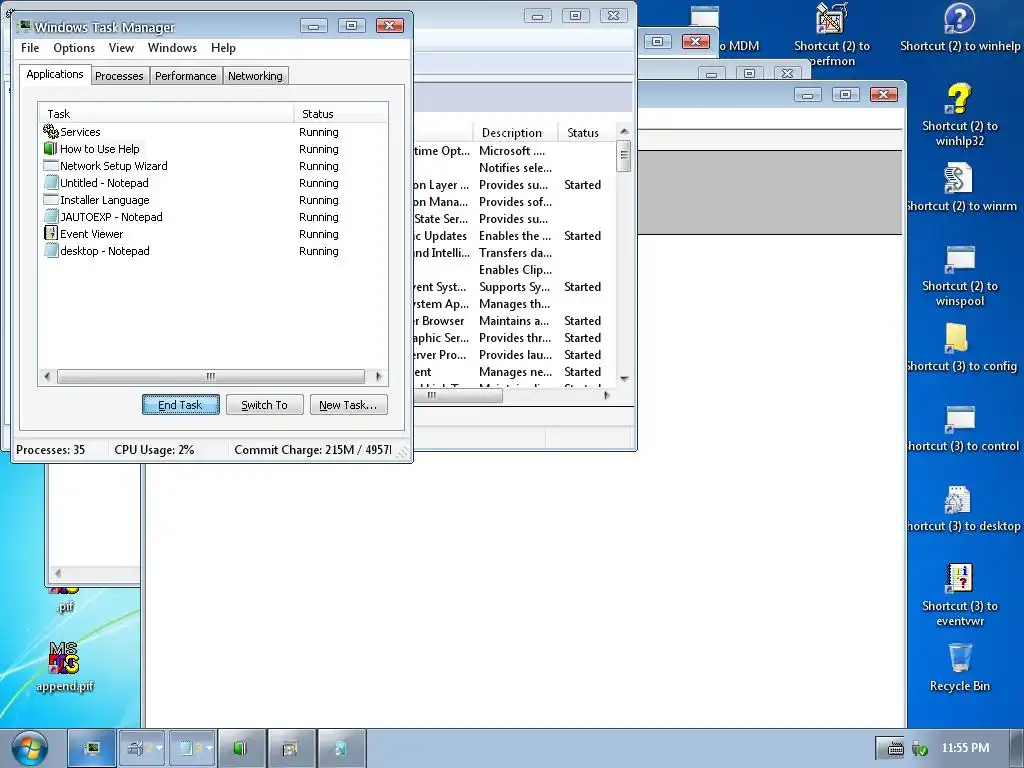Screen dimensions: 1024x768
Task: Open the Windows menu in Task Manager
Action: [x=172, y=48]
